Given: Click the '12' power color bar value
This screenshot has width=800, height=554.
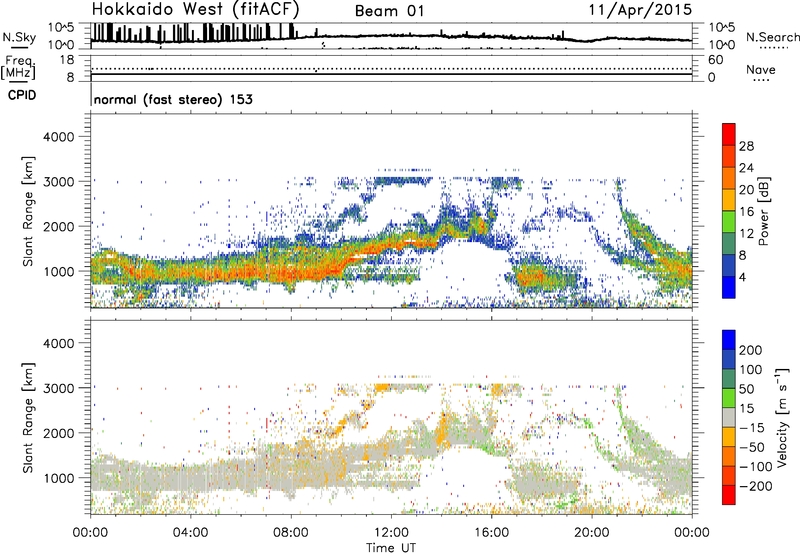Looking at the screenshot, I should [746, 234].
